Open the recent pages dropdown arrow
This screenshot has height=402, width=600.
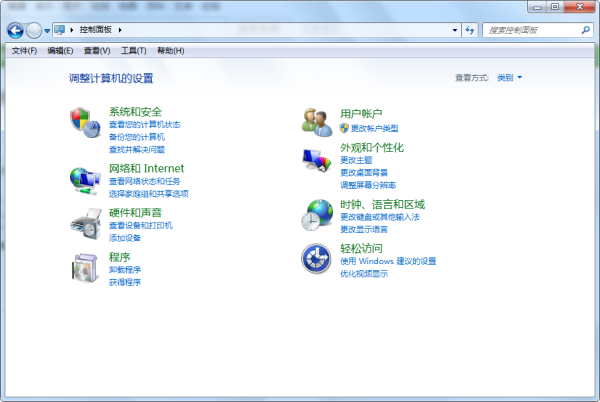[x=47, y=31]
